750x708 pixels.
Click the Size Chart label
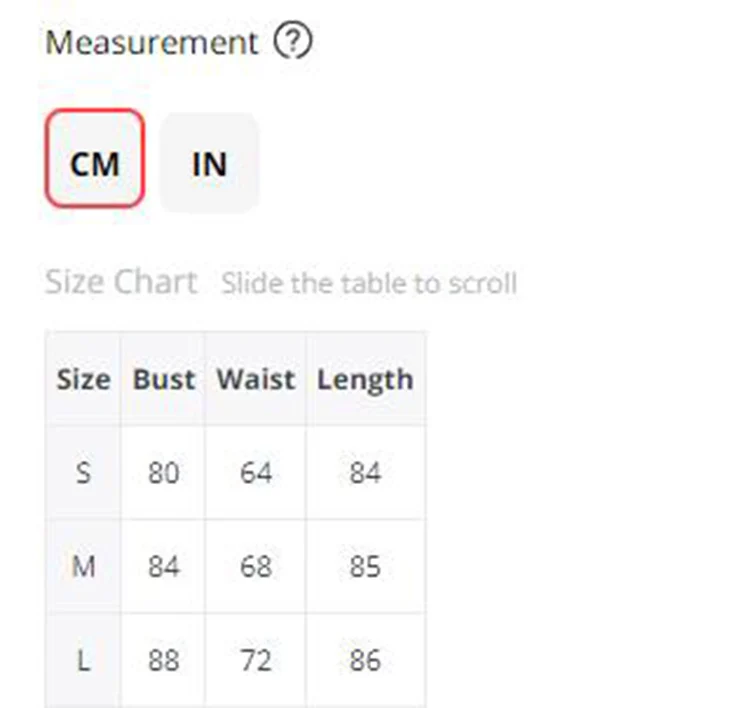(x=121, y=282)
